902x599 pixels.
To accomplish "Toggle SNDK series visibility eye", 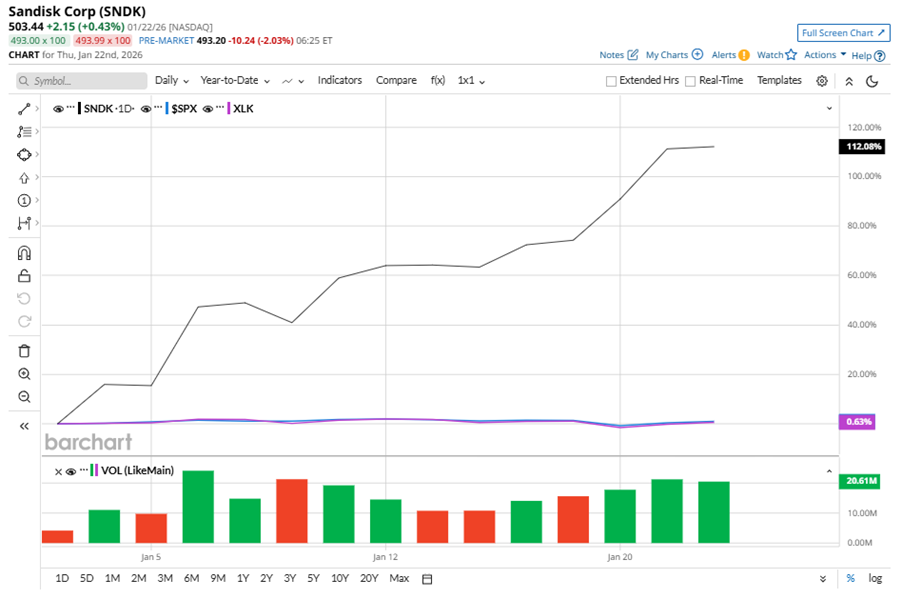I will click(x=58, y=109).
